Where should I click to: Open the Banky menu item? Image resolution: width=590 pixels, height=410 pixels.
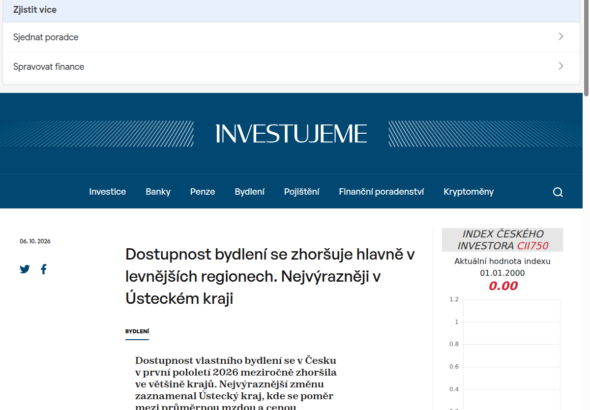click(158, 192)
